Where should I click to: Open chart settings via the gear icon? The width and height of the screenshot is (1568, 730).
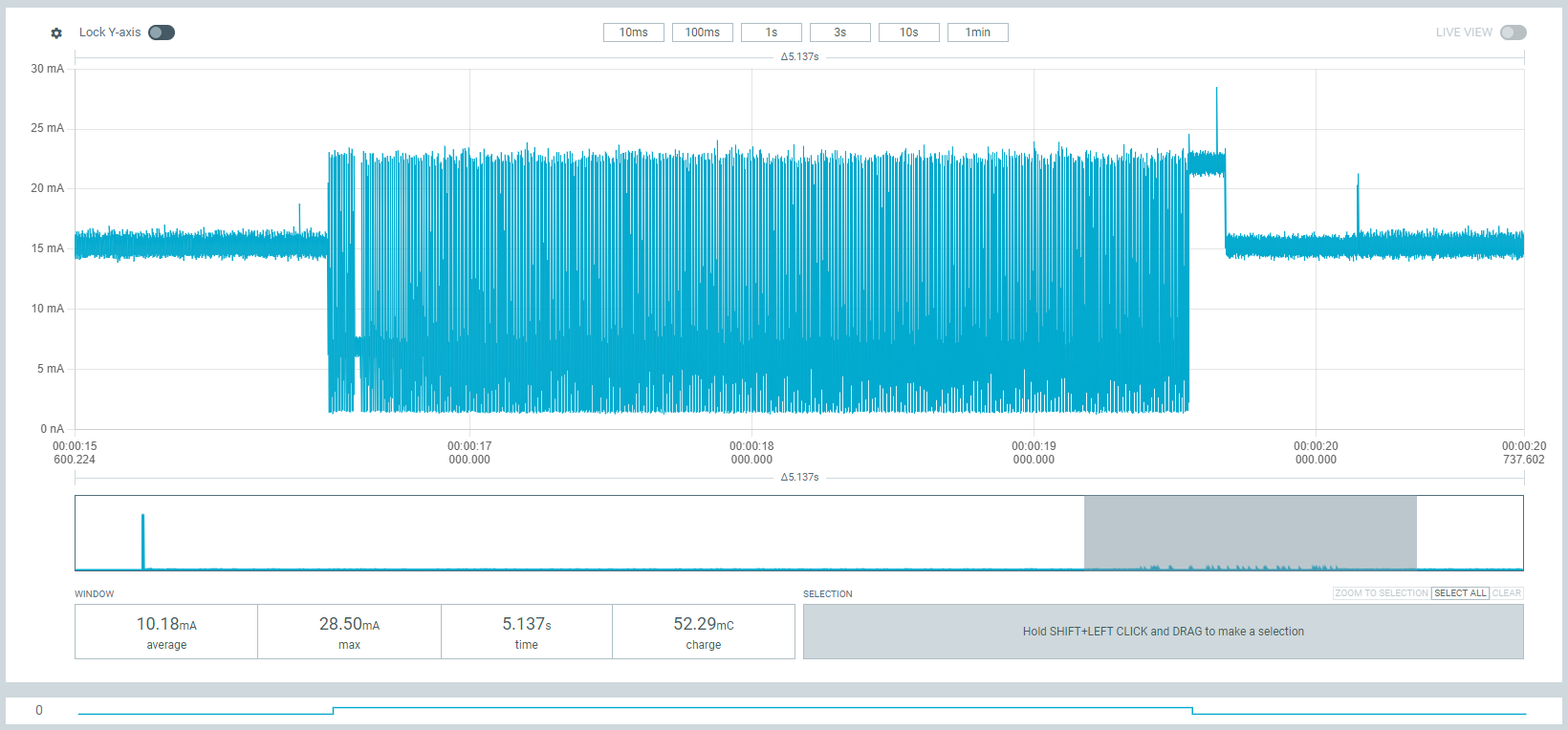[56, 32]
